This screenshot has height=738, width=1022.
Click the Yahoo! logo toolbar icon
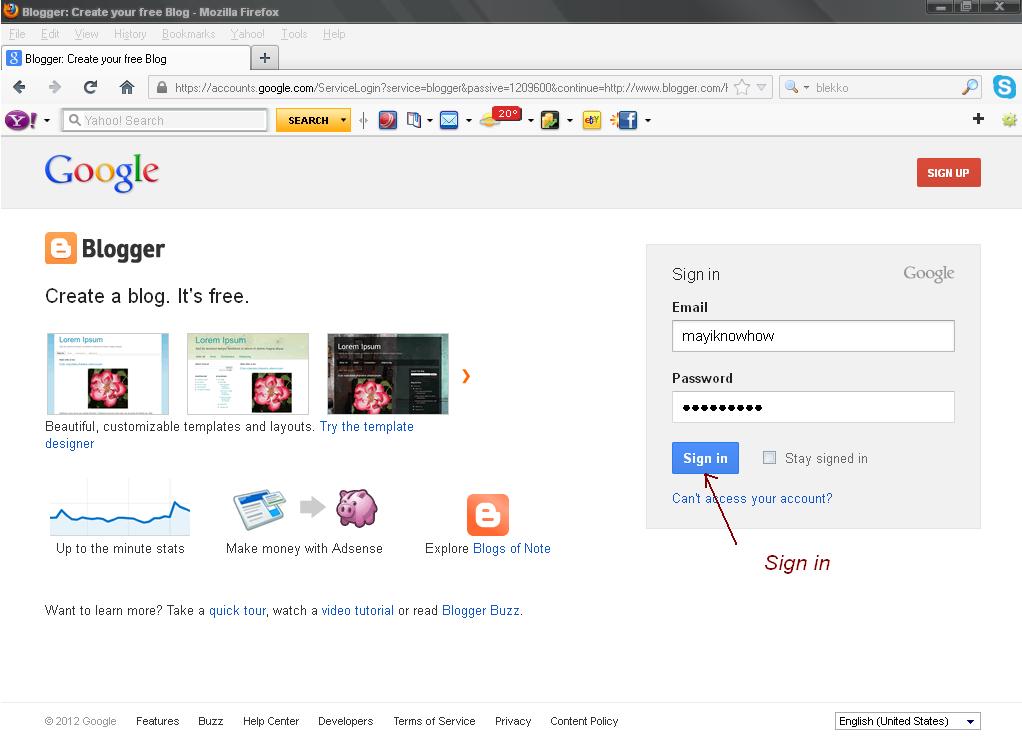tap(20, 120)
